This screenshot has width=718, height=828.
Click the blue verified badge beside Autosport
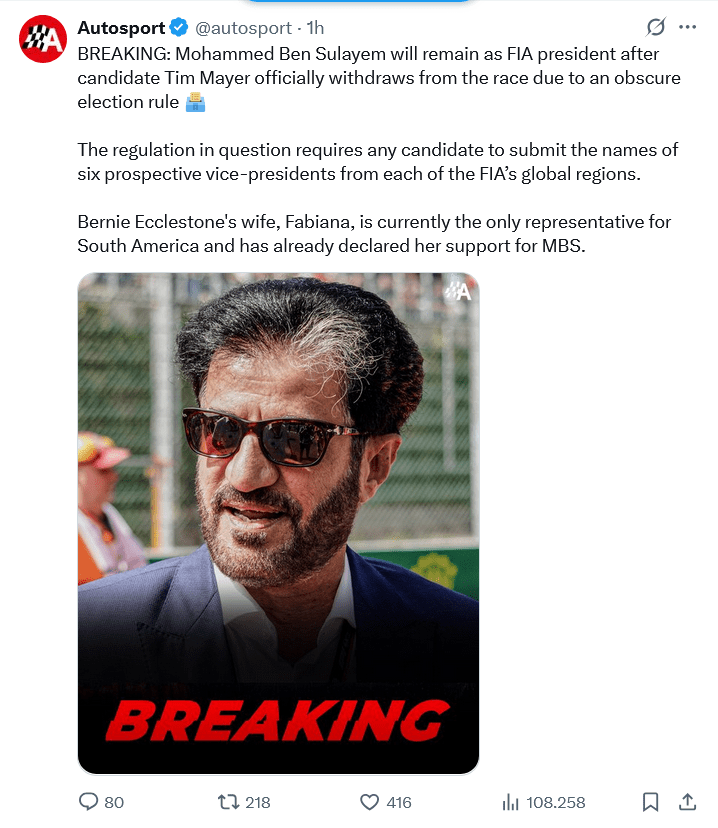point(178,27)
